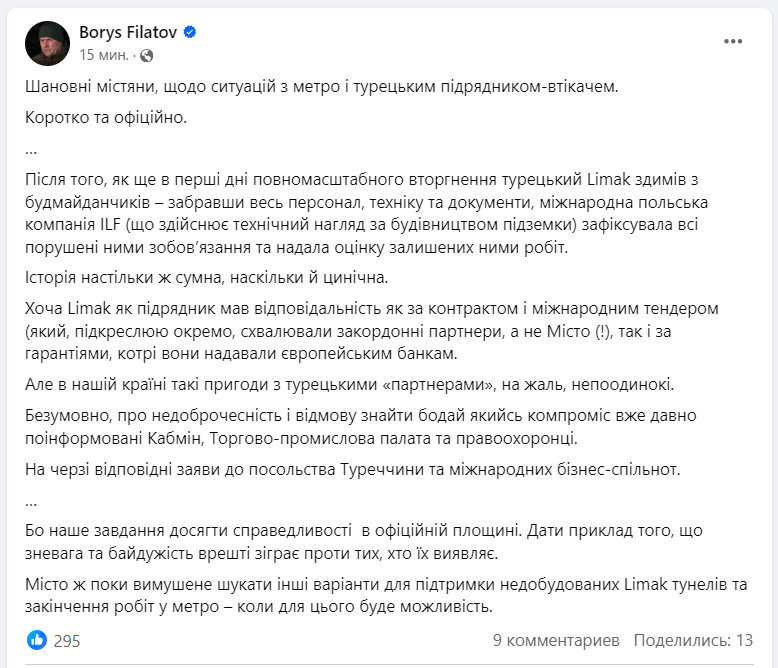Click 'Поделились: 13' shares count
This screenshot has height=668, width=778.
tap(693, 640)
